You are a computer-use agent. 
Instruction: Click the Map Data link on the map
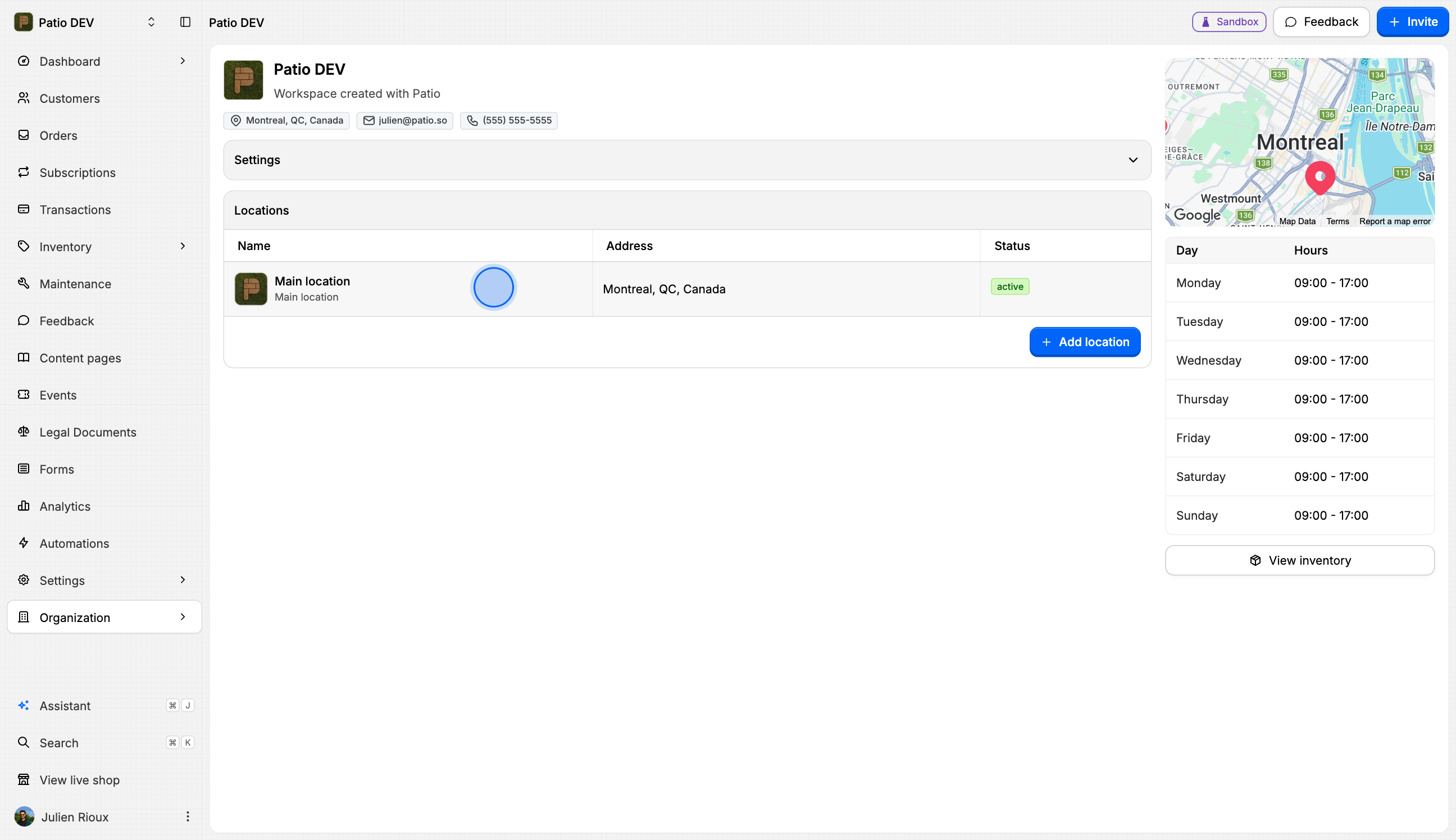tap(1297, 221)
